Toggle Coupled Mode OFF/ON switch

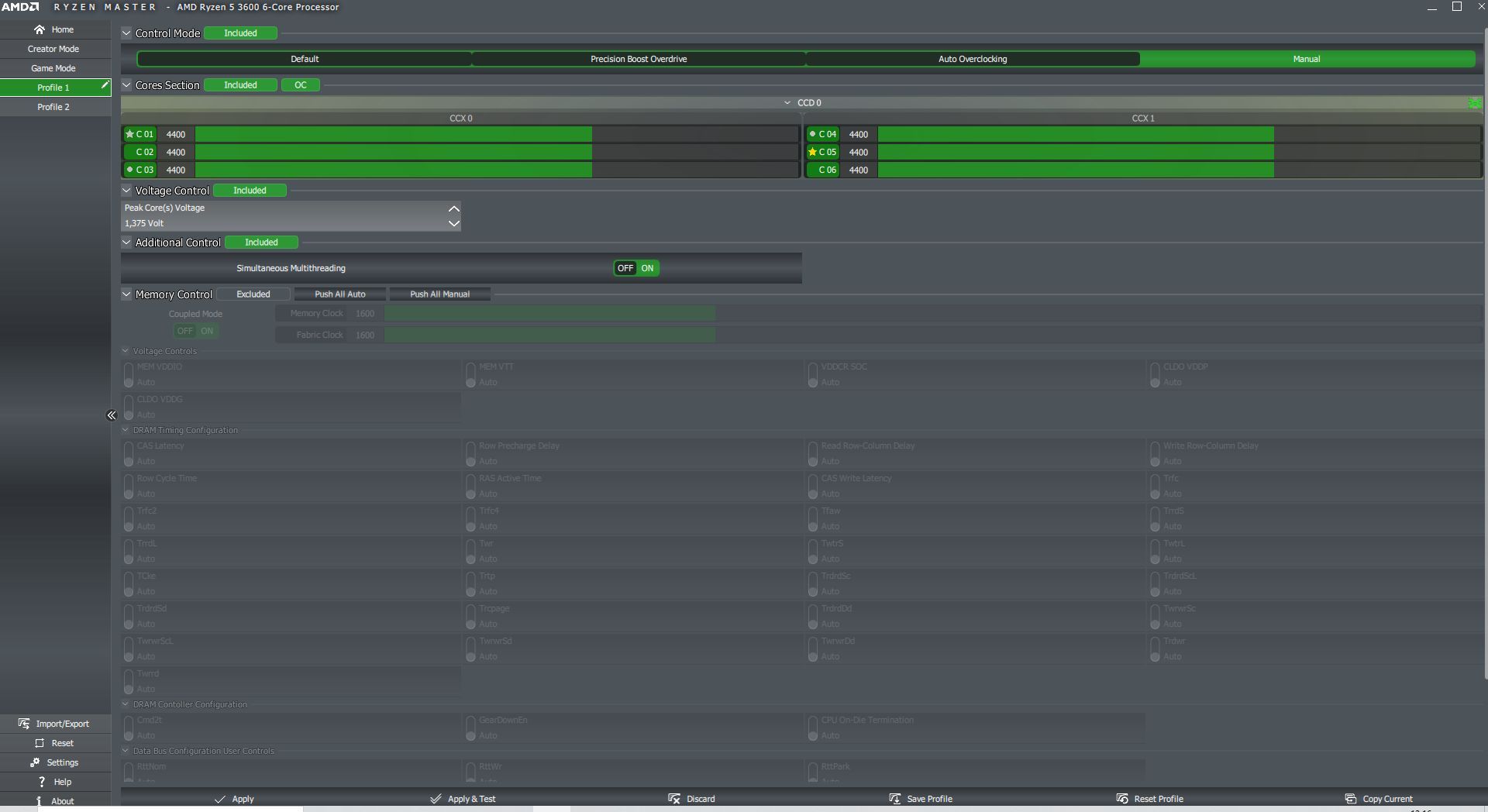pos(195,331)
